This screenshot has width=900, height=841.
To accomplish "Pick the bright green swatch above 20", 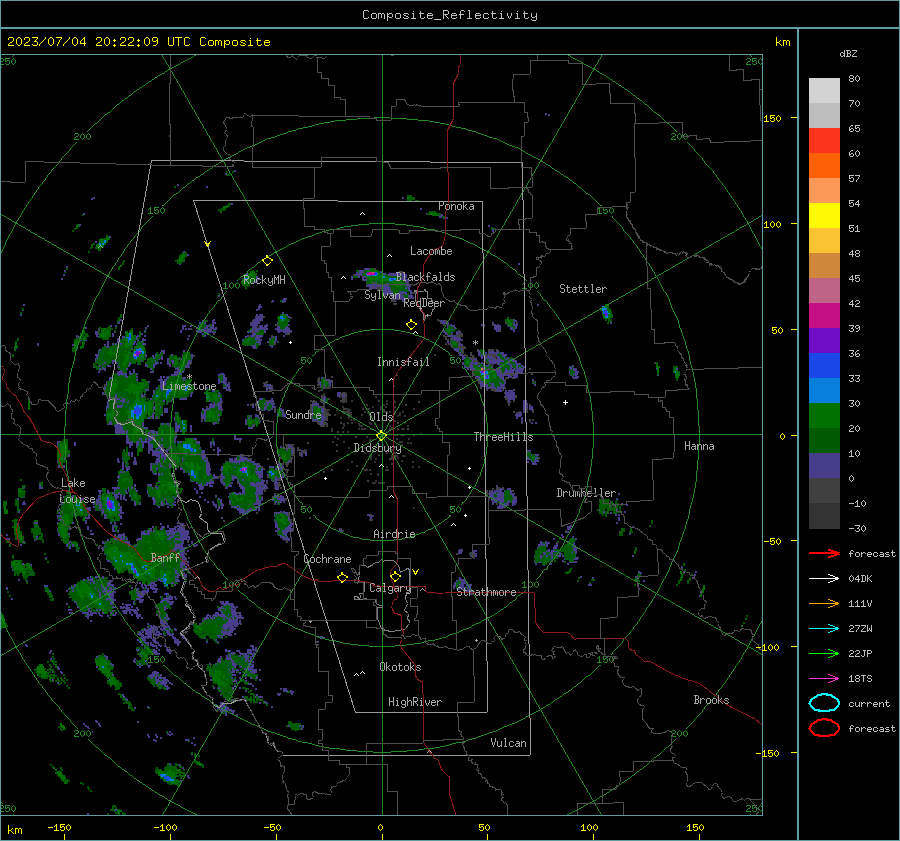I will click(x=824, y=416).
